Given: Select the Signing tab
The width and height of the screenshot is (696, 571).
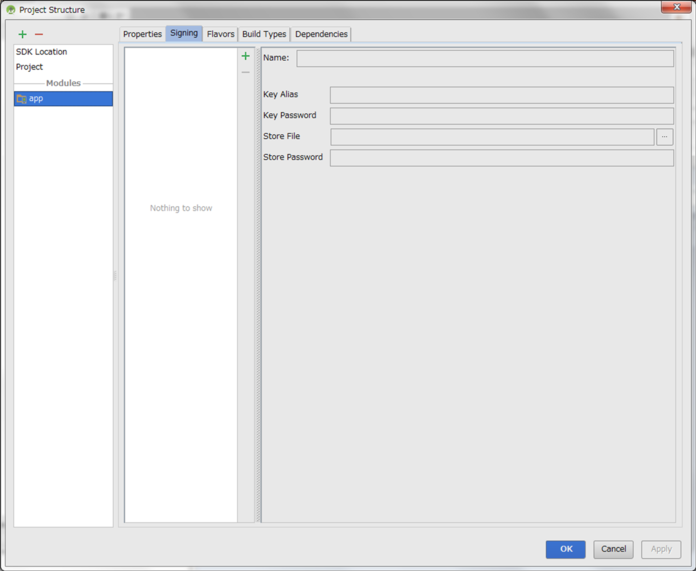Looking at the screenshot, I should click(x=184, y=34).
